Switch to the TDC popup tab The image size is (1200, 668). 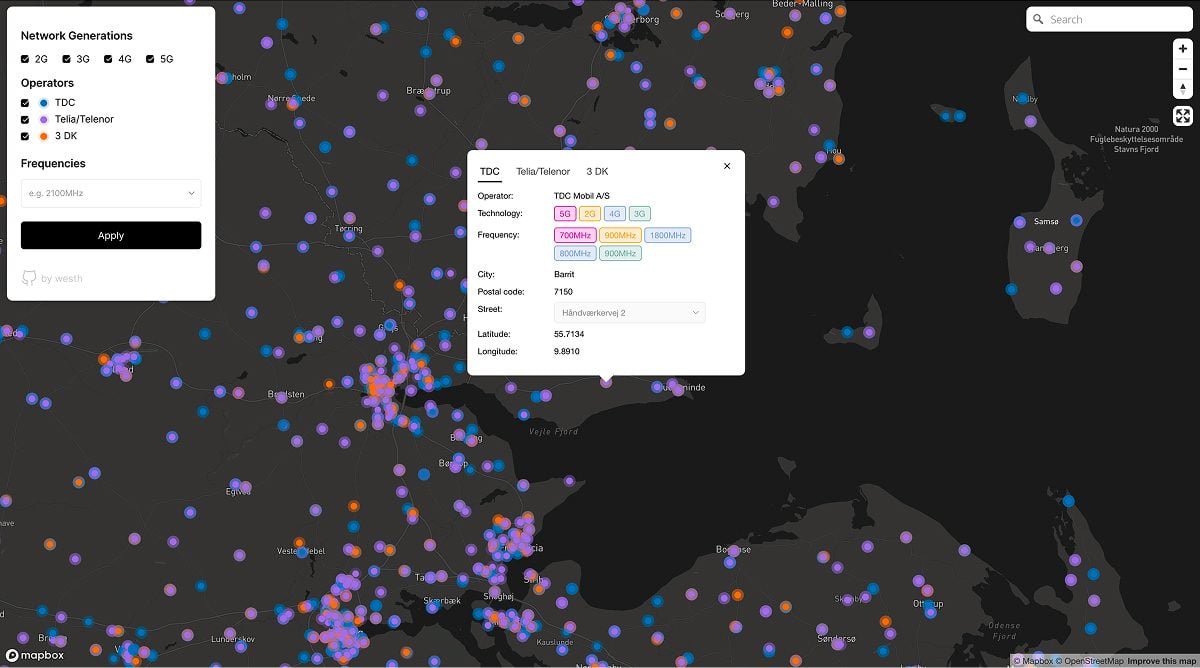point(489,172)
